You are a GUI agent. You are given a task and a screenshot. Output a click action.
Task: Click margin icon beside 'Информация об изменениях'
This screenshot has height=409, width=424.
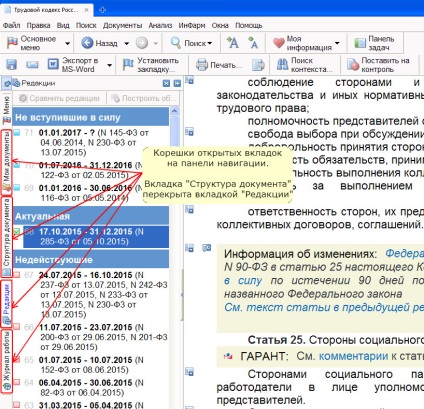pos(189,248)
